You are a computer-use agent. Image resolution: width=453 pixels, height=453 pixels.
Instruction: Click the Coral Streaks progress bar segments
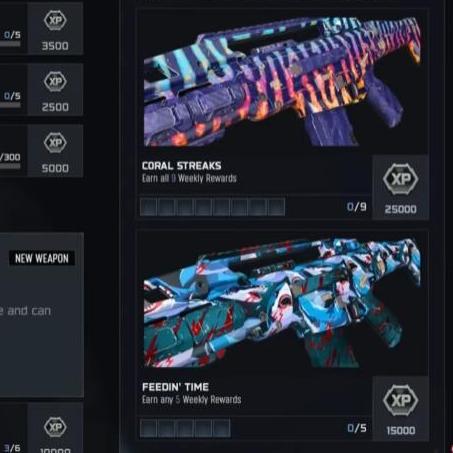(212, 207)
